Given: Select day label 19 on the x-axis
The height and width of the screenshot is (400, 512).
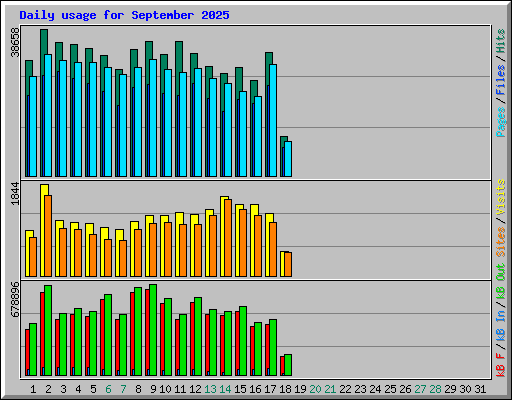Looking at the screenshot, I should (x=300, y=389).
